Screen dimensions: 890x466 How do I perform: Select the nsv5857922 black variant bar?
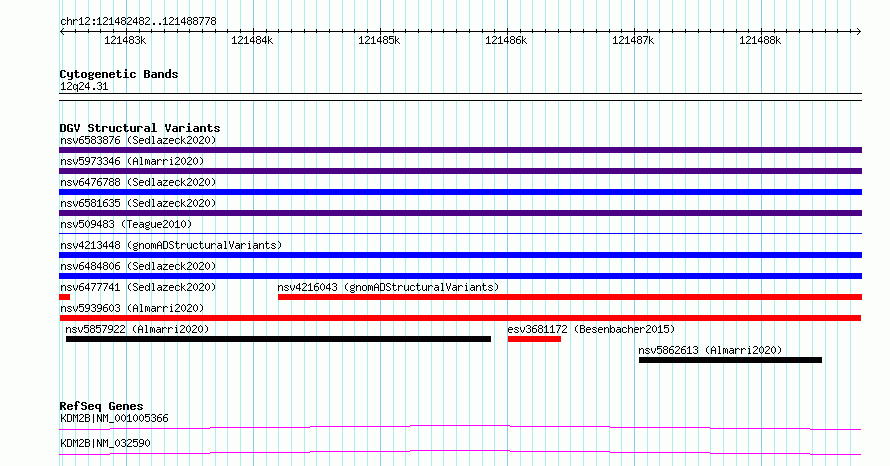tap(278, 339)
